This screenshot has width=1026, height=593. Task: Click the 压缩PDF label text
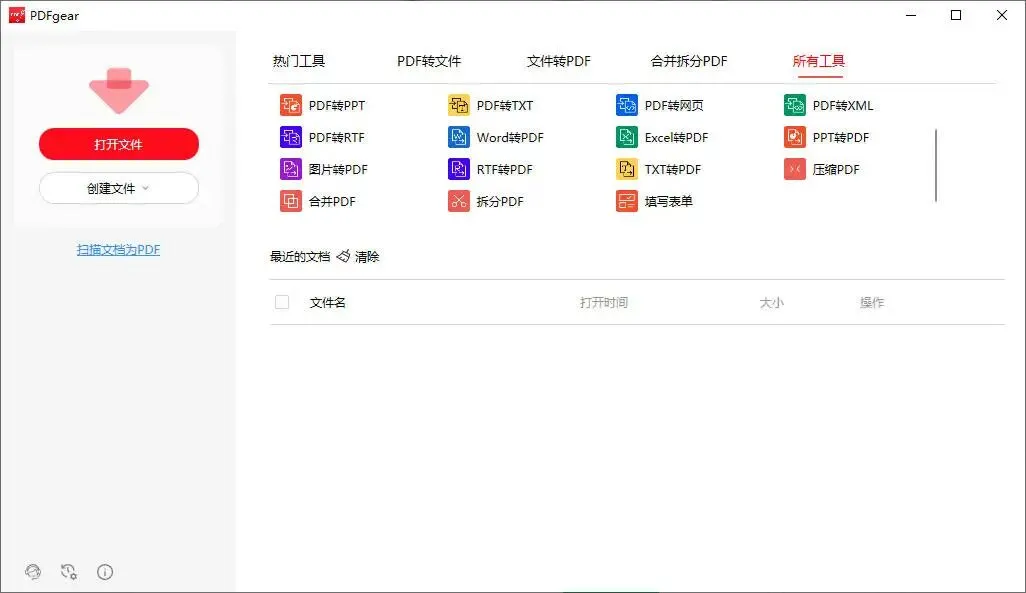pyautogui.click(x=836, y=170)
